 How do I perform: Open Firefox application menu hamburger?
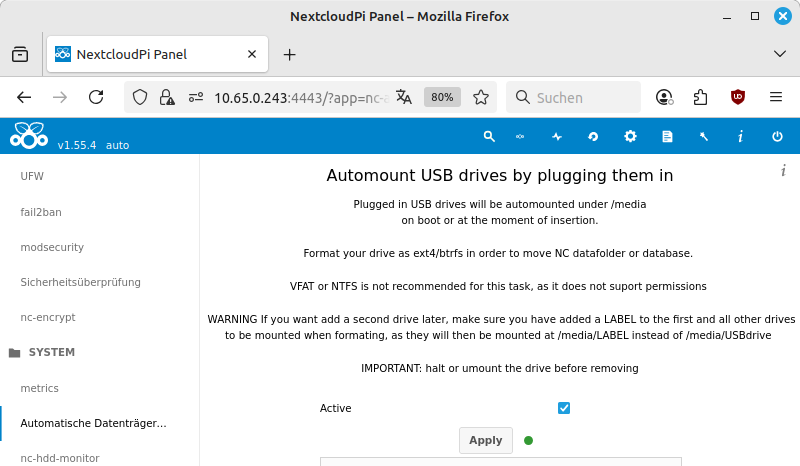click(775, 97)
